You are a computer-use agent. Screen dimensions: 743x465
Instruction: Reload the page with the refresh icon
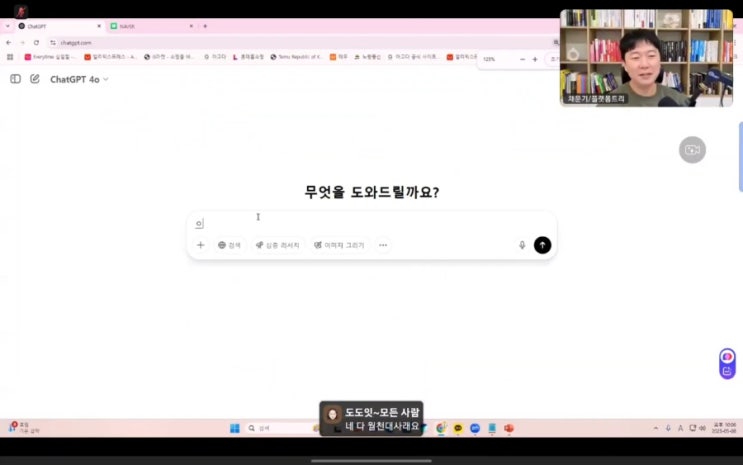36,43
